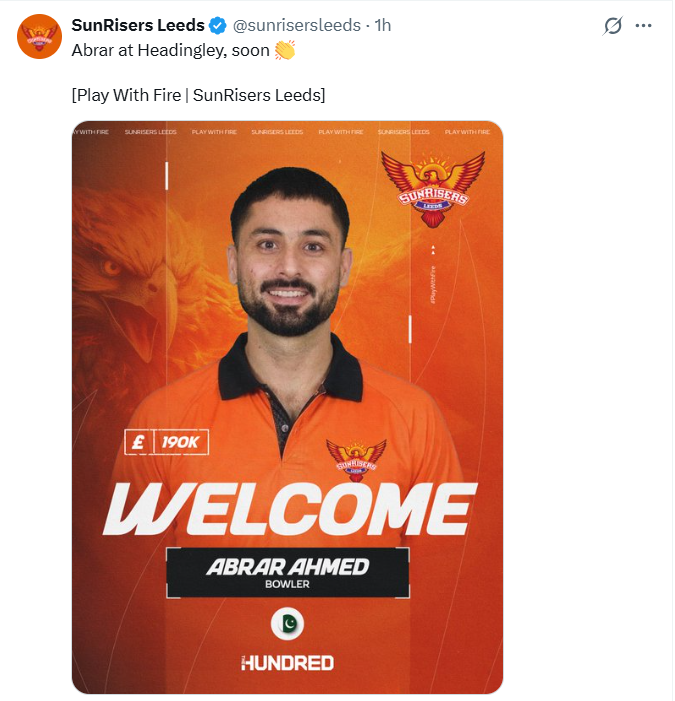Click the 190K price label
Image resolution: width=675 pixels, height=701 pixels.
(180, 443)
